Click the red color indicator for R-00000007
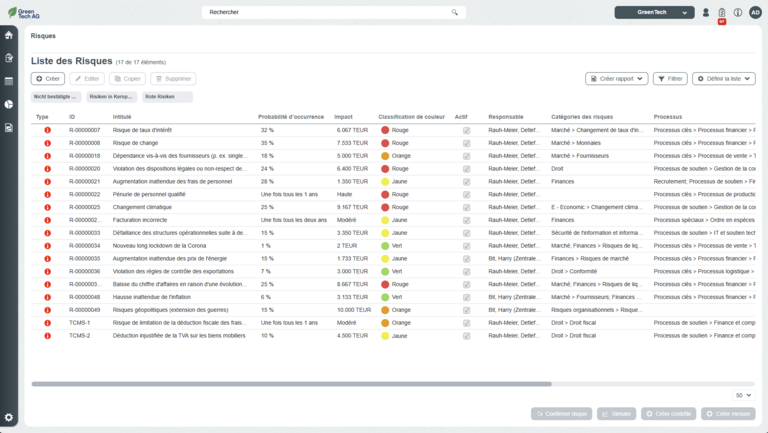Viewport: 768px width, 433px height. [385, 130]
